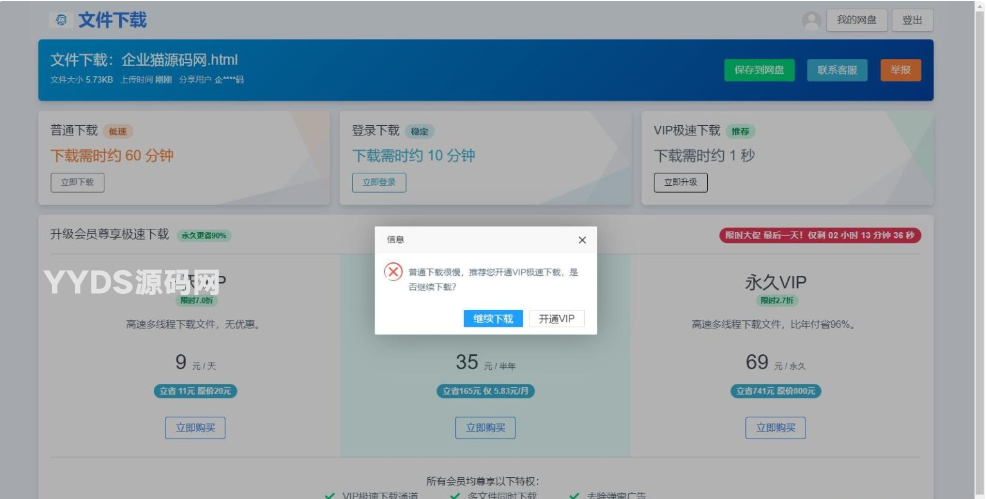
Task: Click the file download logo icon
Action: [61, 20]
